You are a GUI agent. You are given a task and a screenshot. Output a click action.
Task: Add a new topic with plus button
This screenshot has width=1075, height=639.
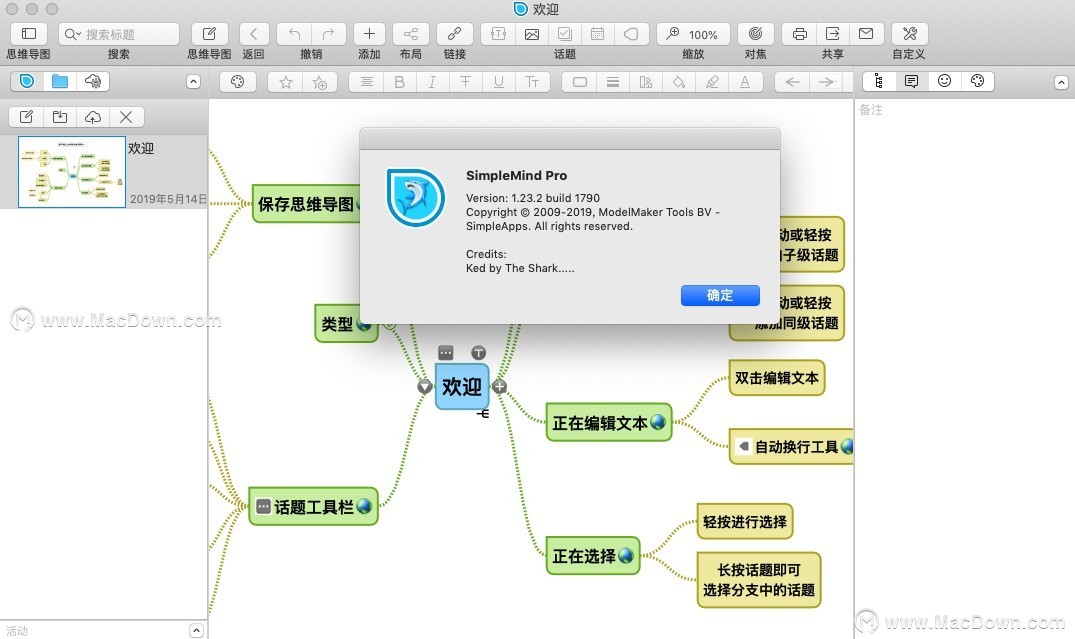tap(369, 34)
